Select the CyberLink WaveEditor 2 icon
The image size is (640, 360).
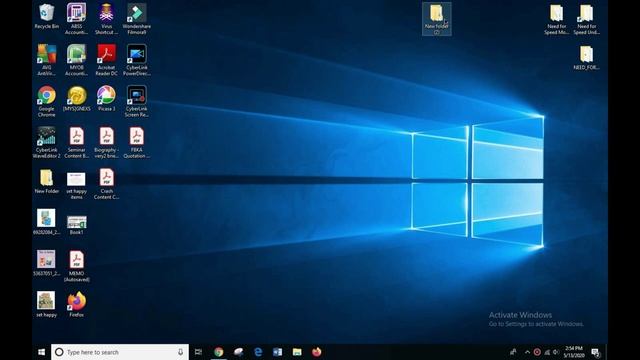tap(47, 142)
